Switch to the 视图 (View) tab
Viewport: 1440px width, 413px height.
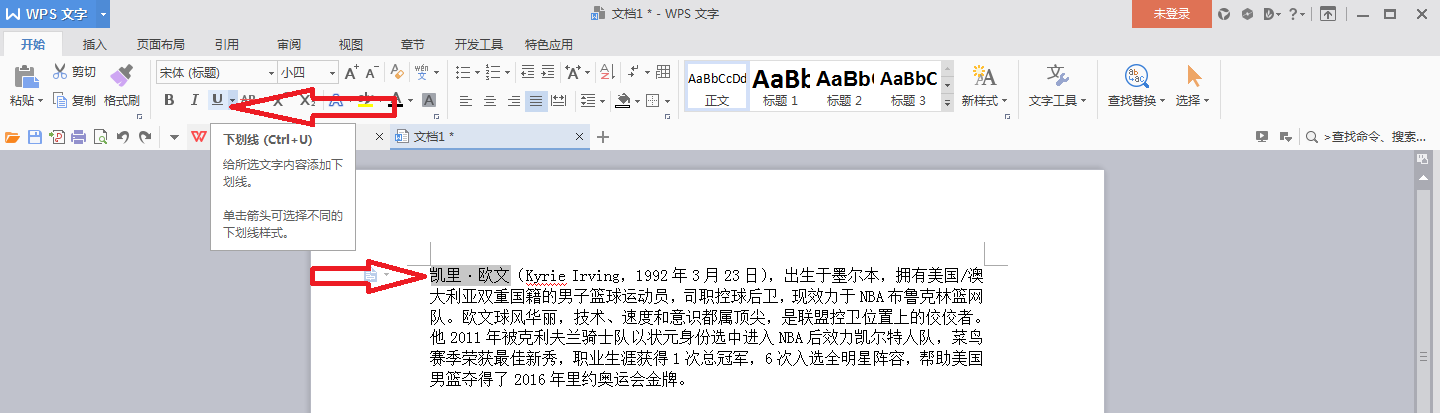350,44
